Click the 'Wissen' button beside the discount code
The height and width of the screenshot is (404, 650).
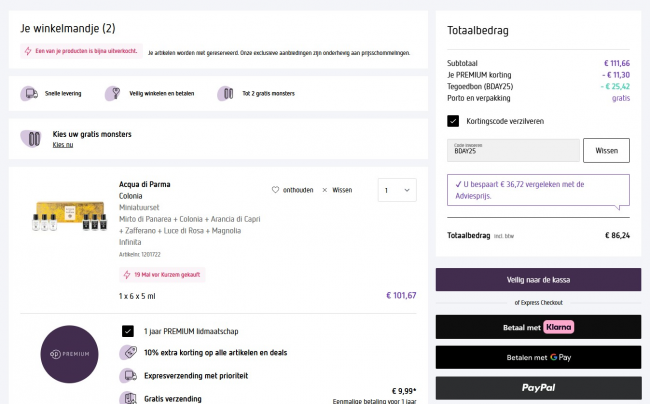[x=606, y=150]
